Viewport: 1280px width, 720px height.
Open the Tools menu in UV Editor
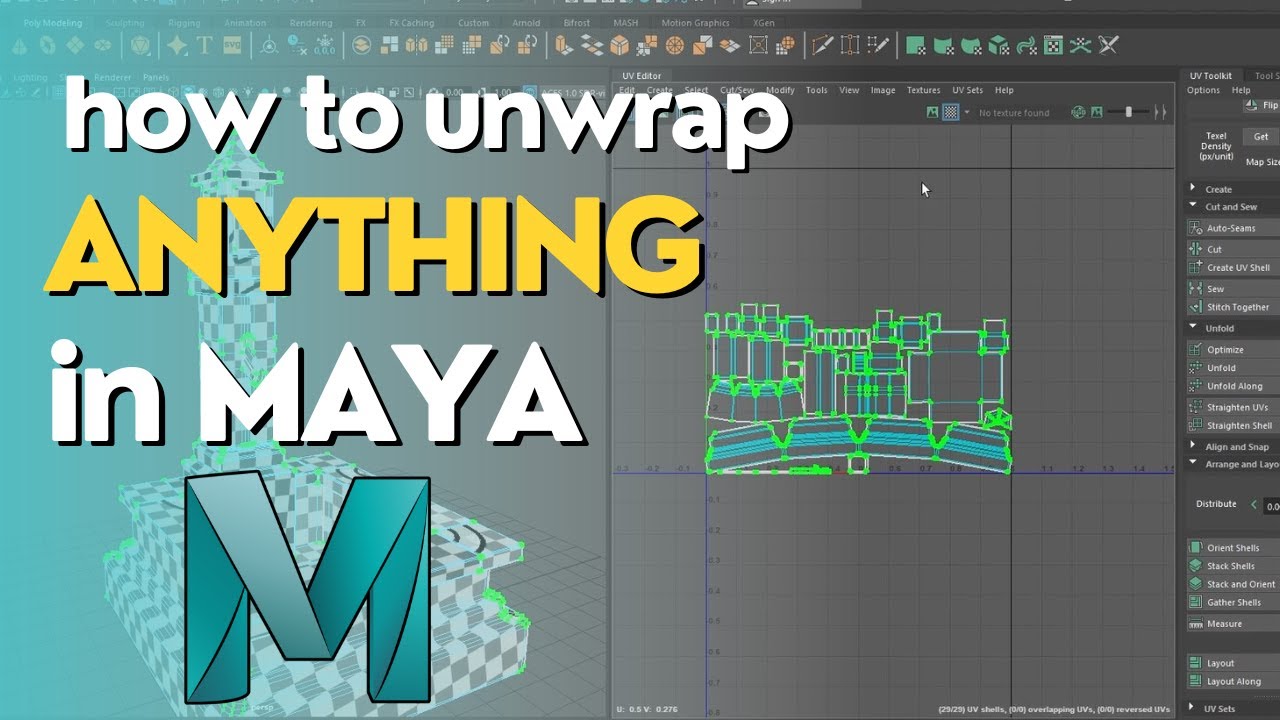(817, 90)
